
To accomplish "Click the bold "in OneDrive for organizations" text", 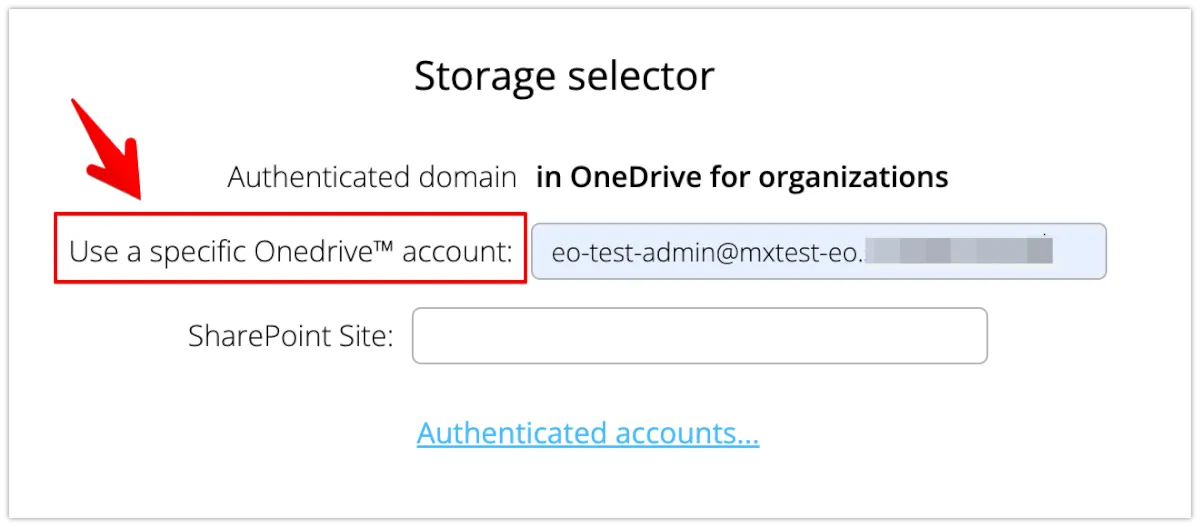I will [x=742, y=178].
